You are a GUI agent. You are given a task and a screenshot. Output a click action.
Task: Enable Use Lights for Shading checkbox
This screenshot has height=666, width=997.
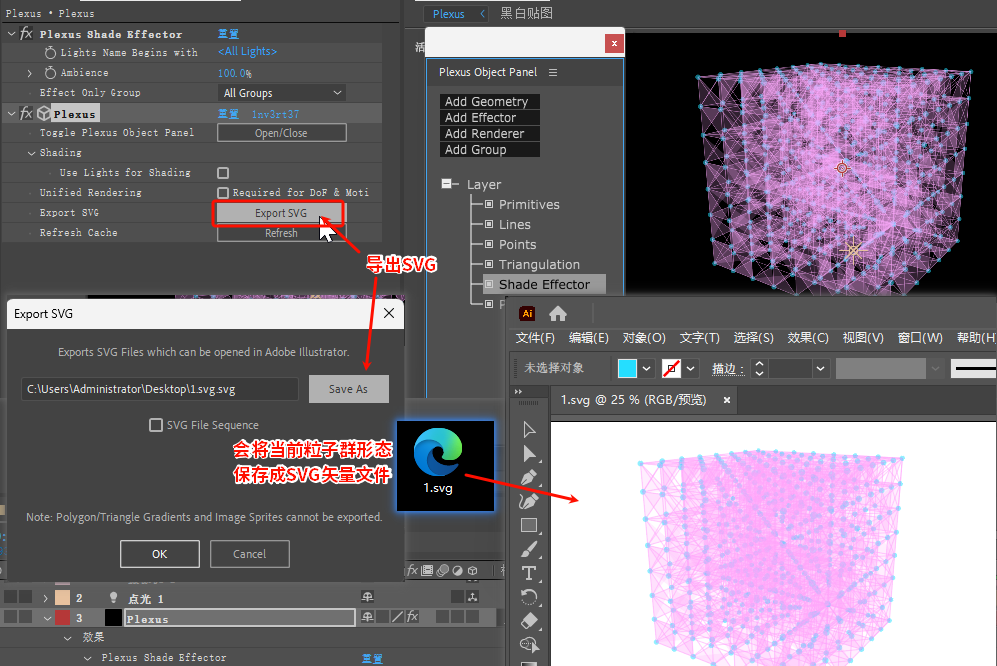[x=223, y=173]
